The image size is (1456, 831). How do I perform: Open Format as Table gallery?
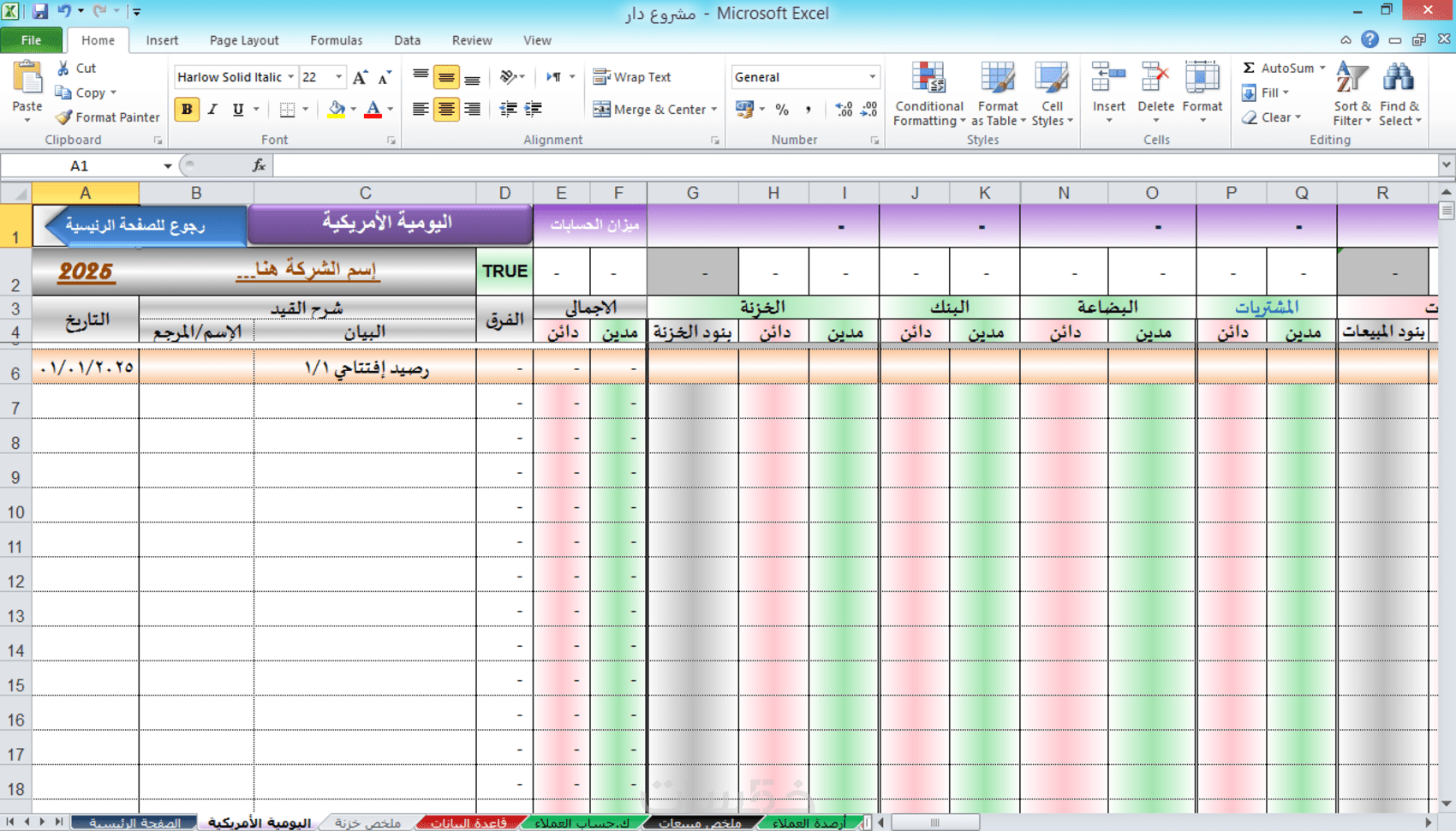[x=998, y=94]
